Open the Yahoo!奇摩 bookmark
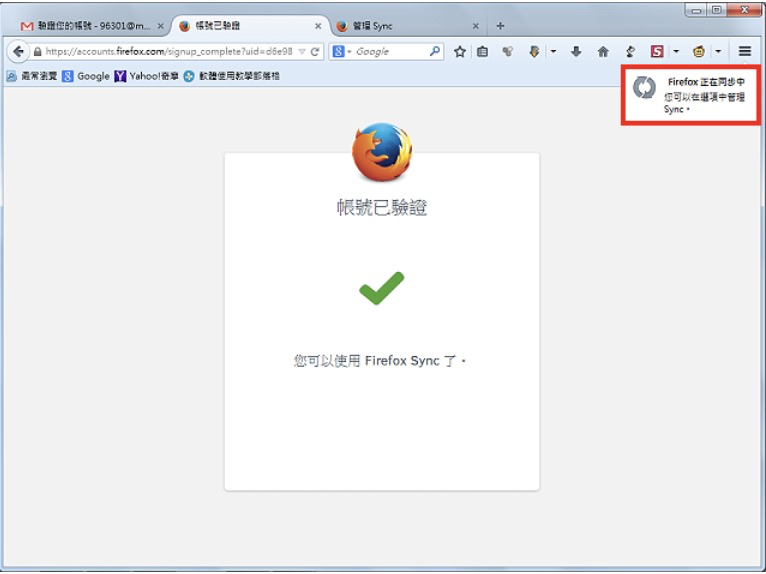Viewport: 766px width, 574px height. (147, 76)
